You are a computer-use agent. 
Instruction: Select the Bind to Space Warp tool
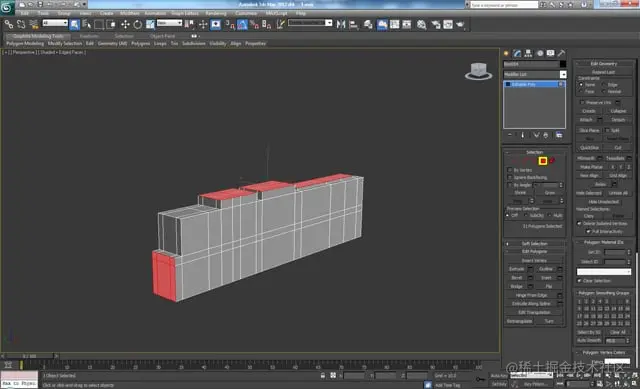coord(34,24)
